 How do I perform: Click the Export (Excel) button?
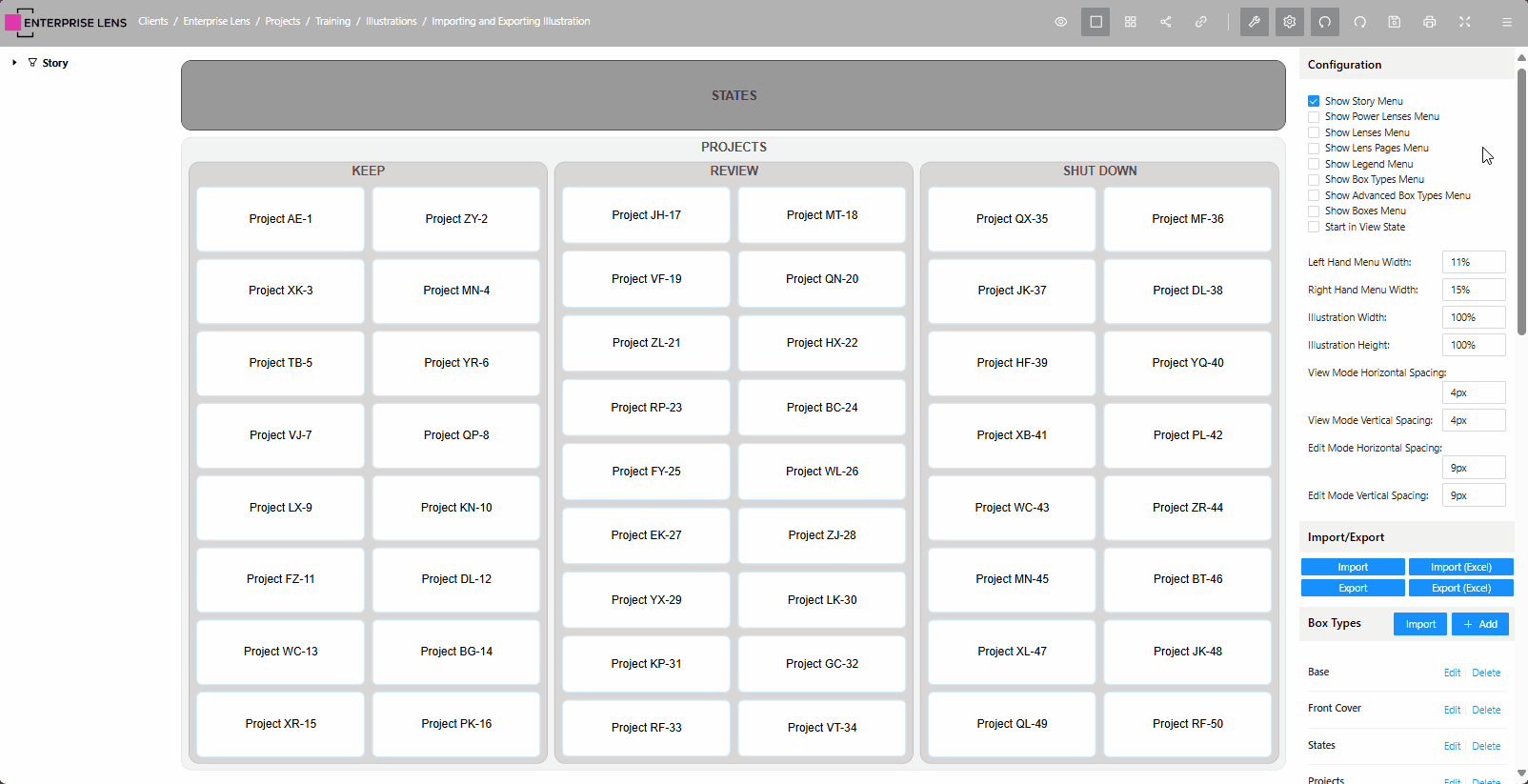tap(1460, 588)
